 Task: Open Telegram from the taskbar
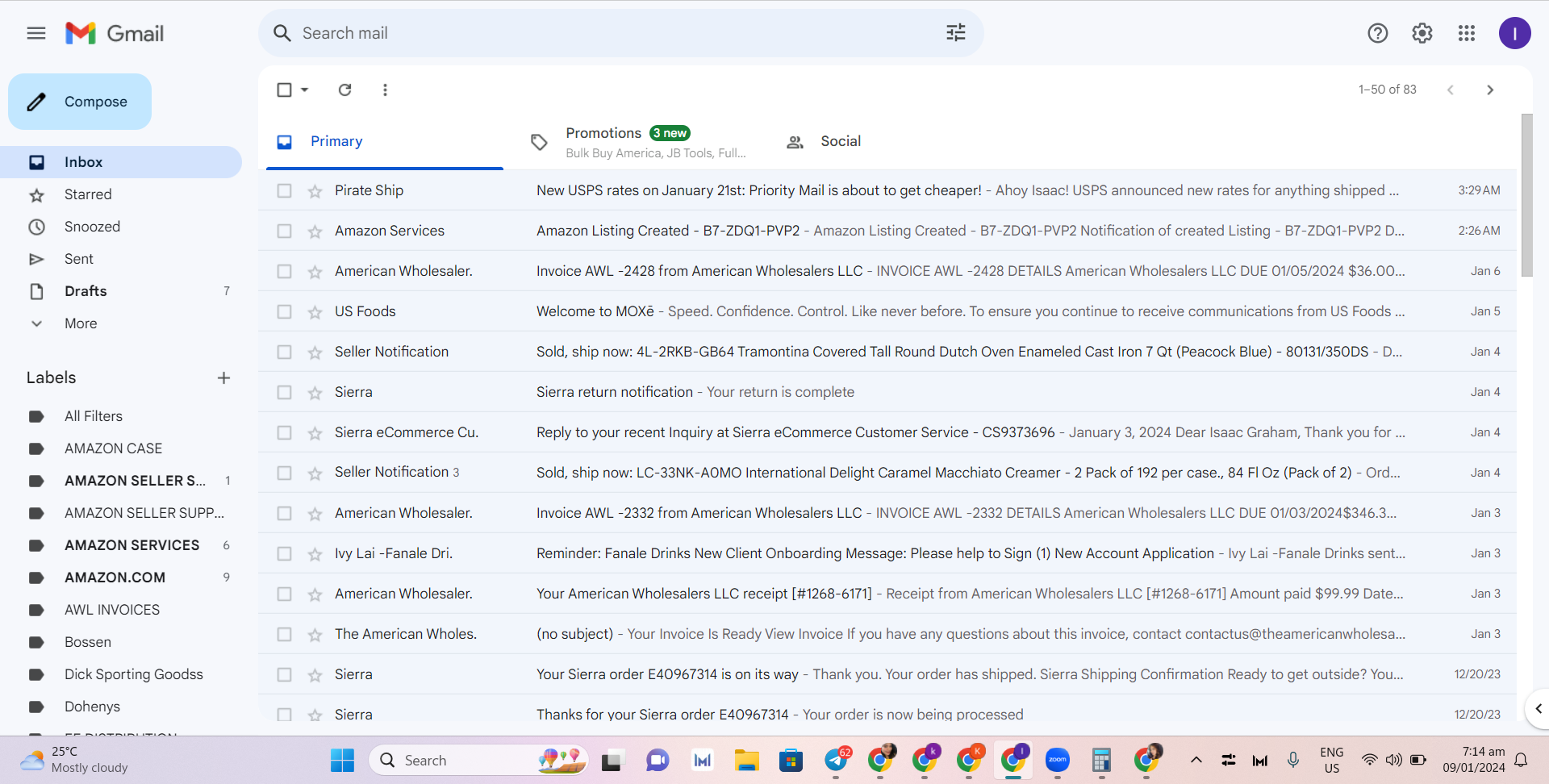point(836,760)
